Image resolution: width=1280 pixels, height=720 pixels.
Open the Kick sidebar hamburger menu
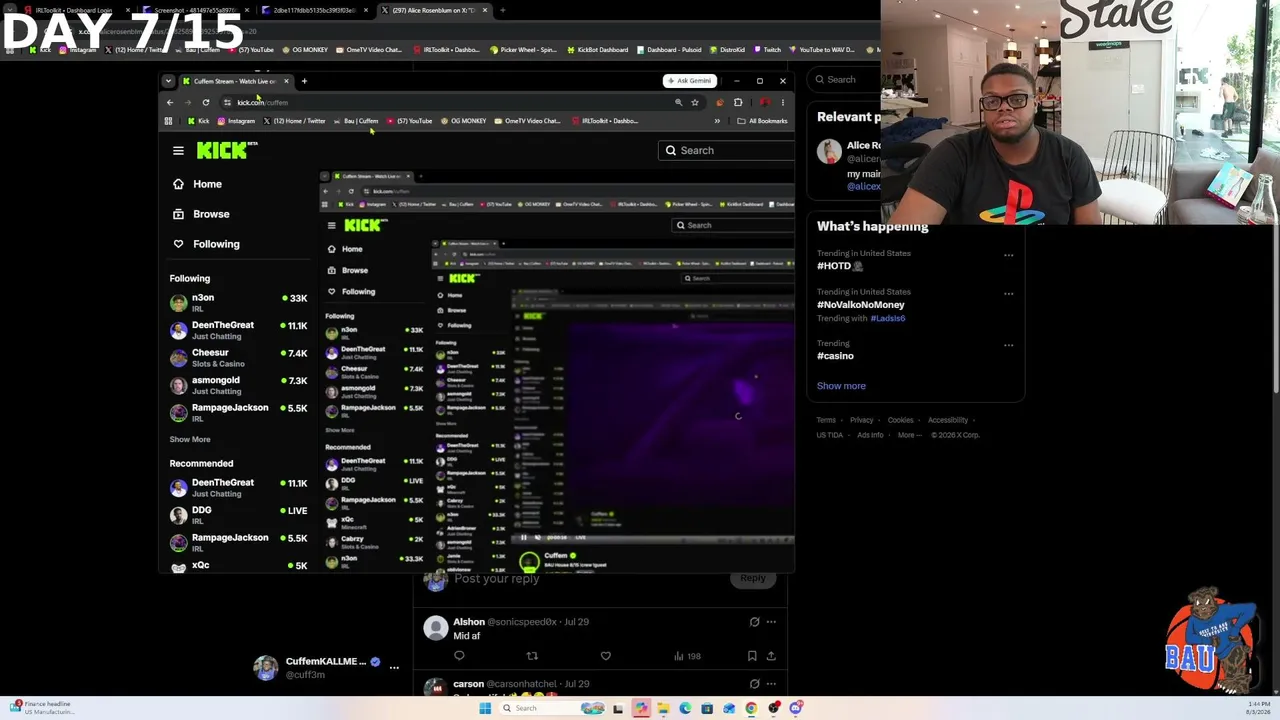[178, 151]
